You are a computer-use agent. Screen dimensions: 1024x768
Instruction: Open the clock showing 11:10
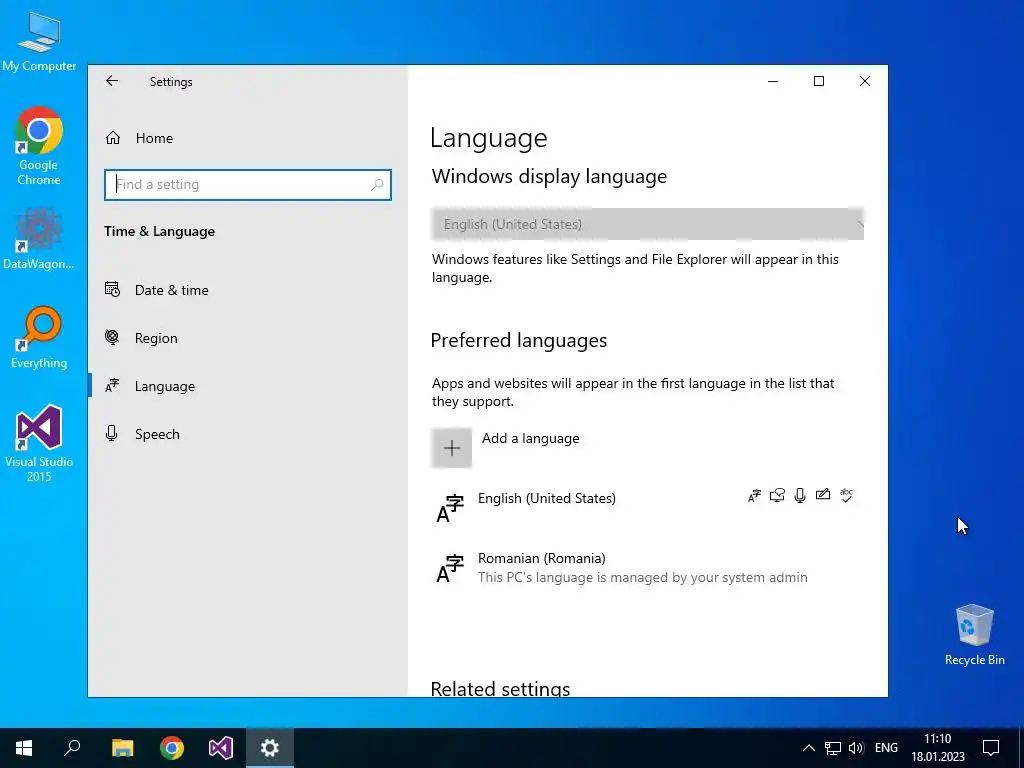(x=938, y=748)
